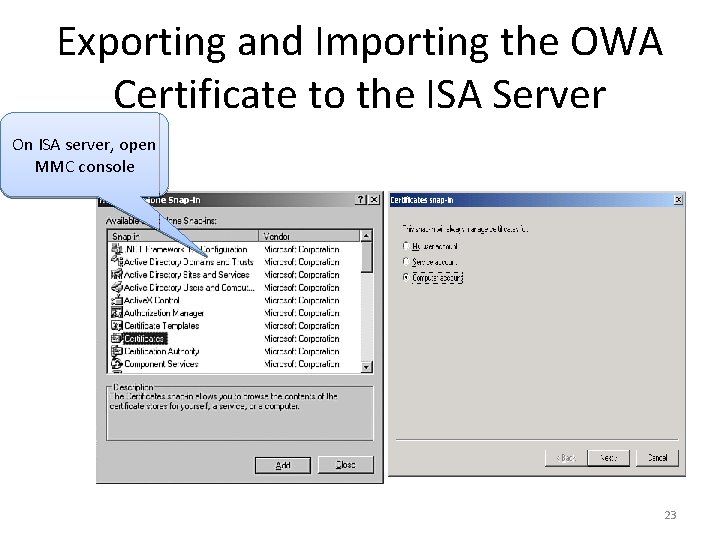Click the snap-in list scrollbar thumb
This screenshot has width=720, height=540.
[366, 257]
